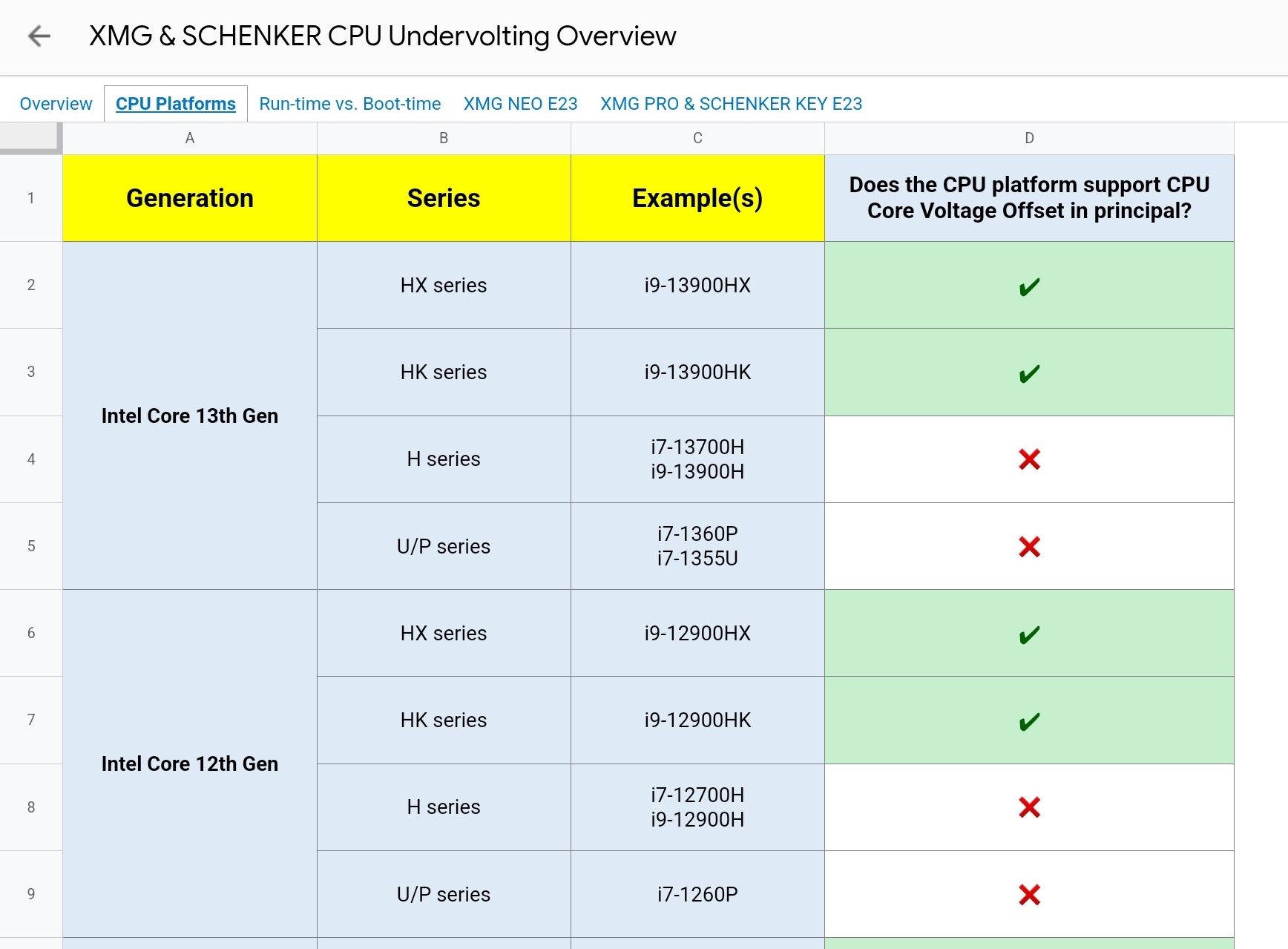Go back using the left arrow icon

click(39, 36)
